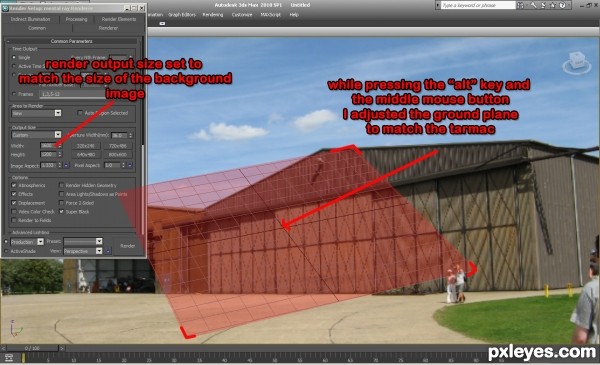600x365 pixels.
Task: Click the Communication Center satellite icon
Action: (543, 5)
